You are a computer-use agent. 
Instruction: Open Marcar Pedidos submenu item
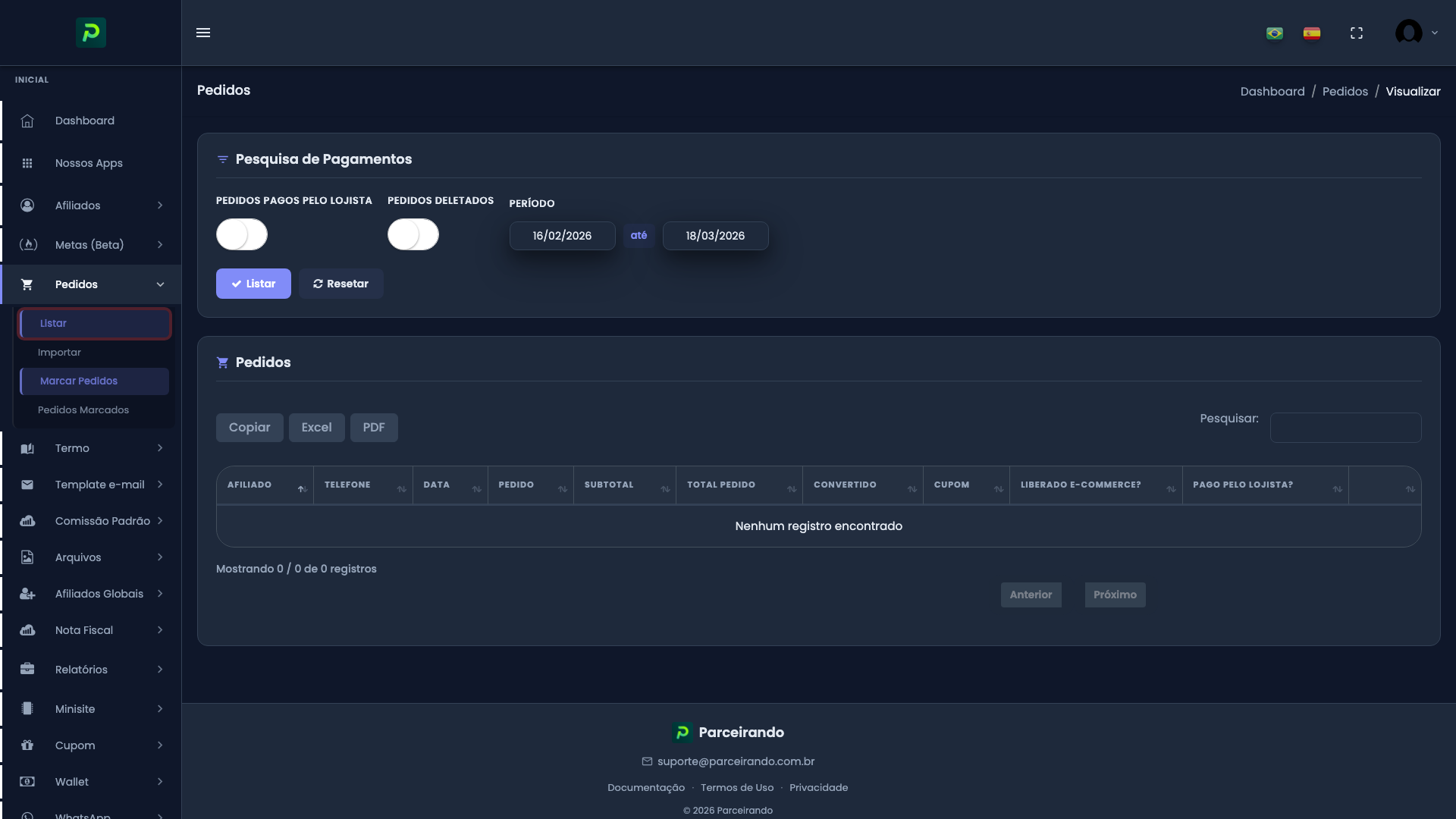coord(79,381)
